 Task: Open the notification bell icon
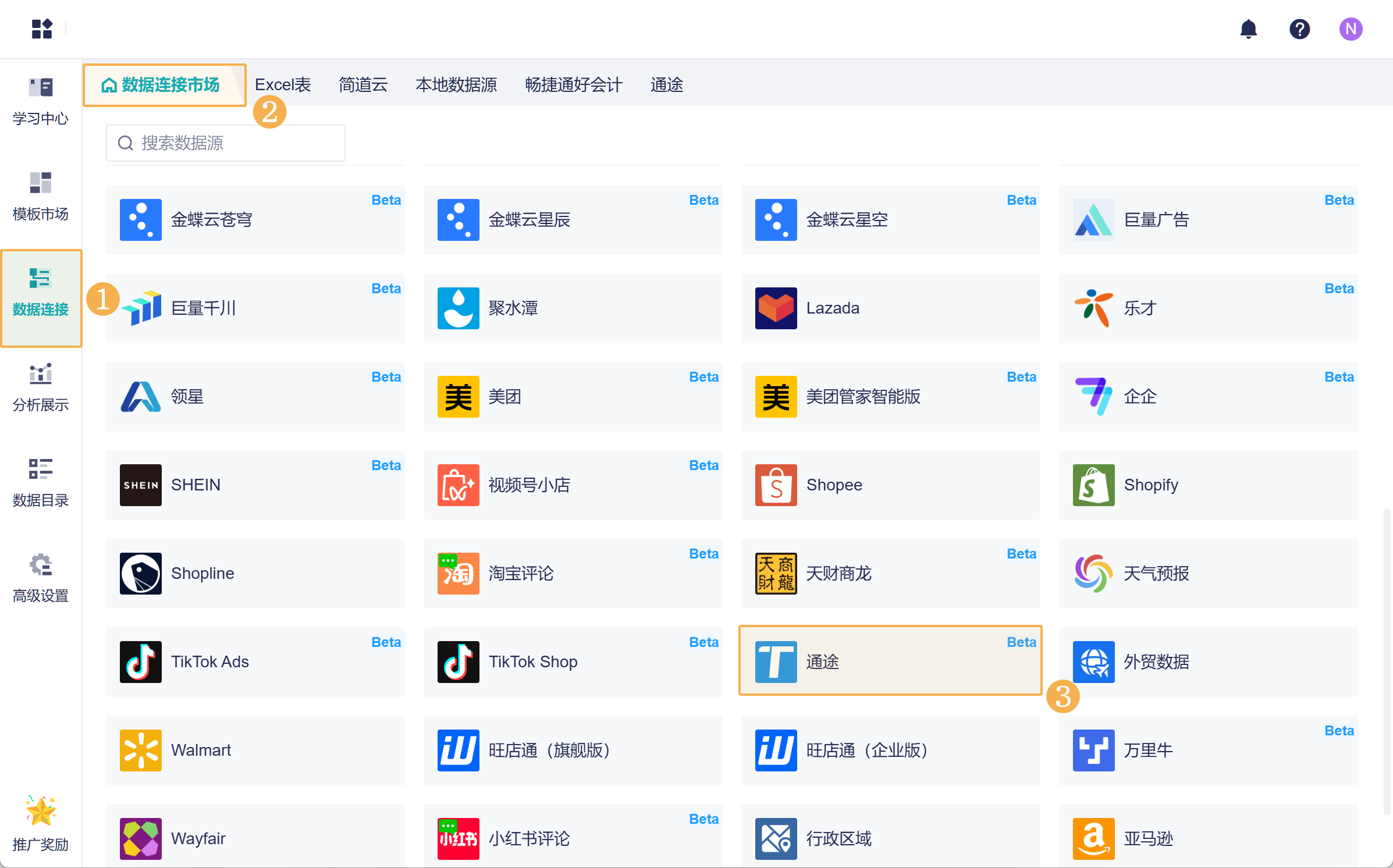point(1248,29)
